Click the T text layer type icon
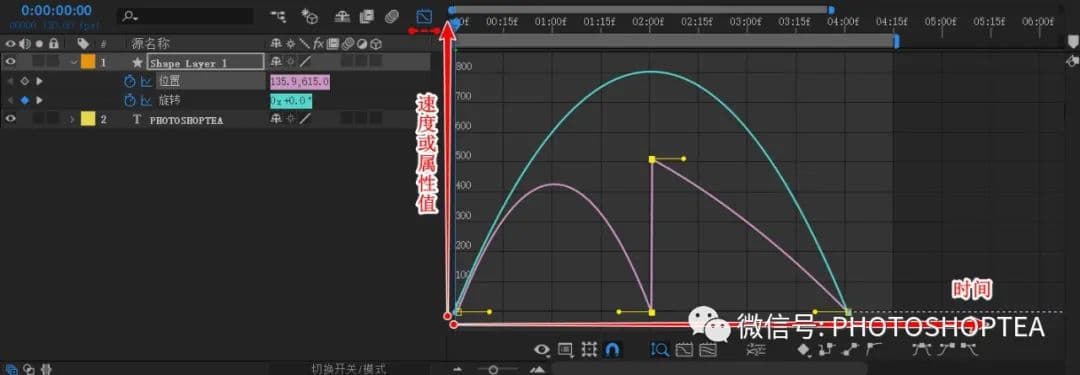This screenshot has width=1080, height=375. click(136, 119)
